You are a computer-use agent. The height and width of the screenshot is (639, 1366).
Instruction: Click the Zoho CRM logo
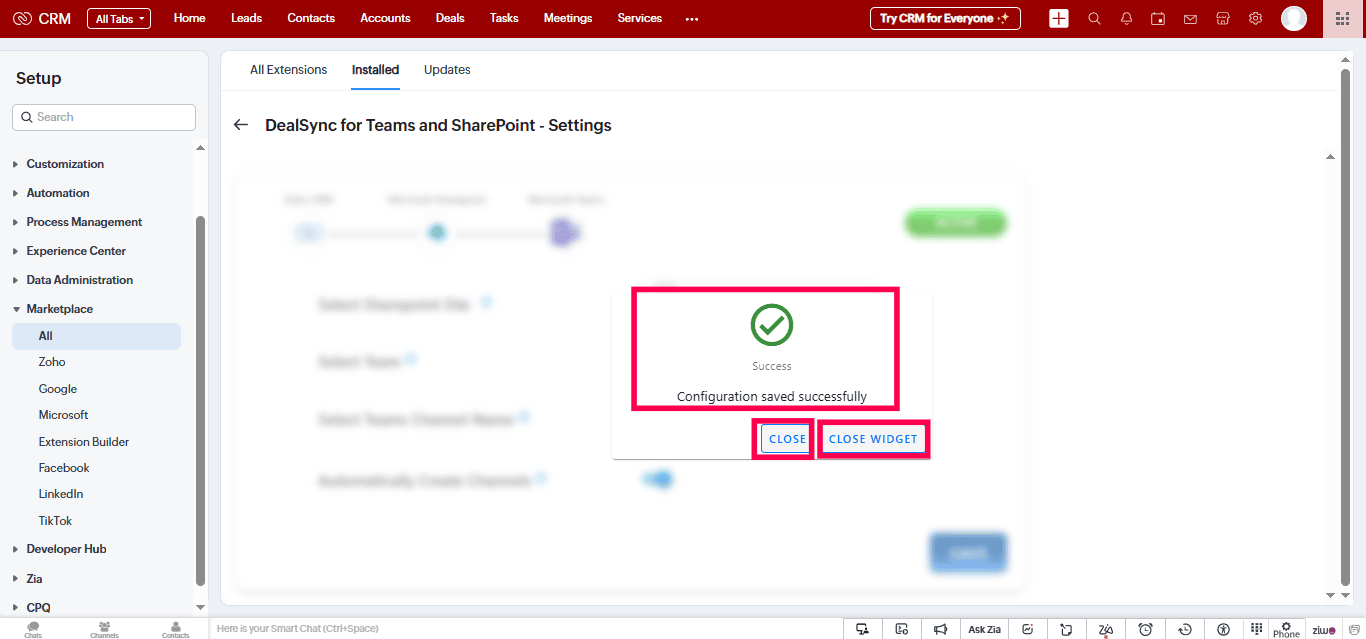point(42,18)
